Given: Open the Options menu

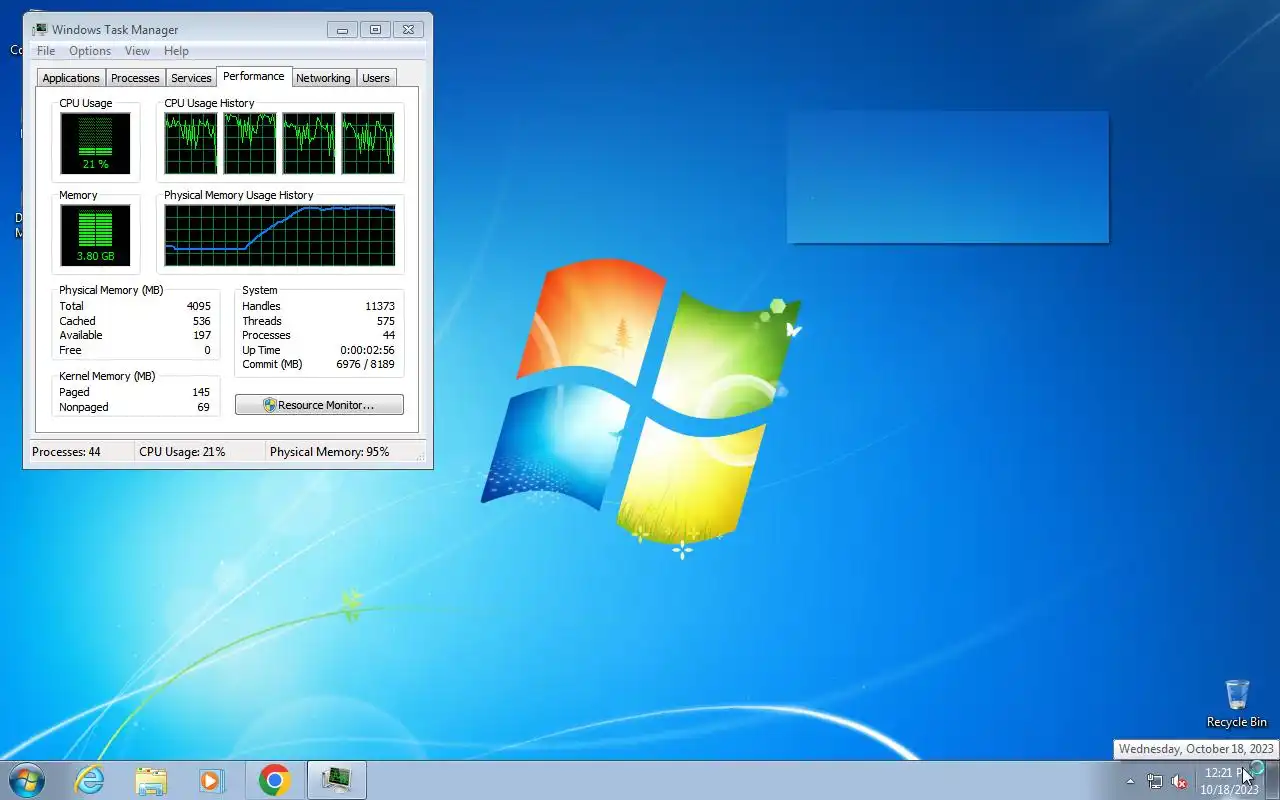Looking at the screenshot, I should 90,51.
